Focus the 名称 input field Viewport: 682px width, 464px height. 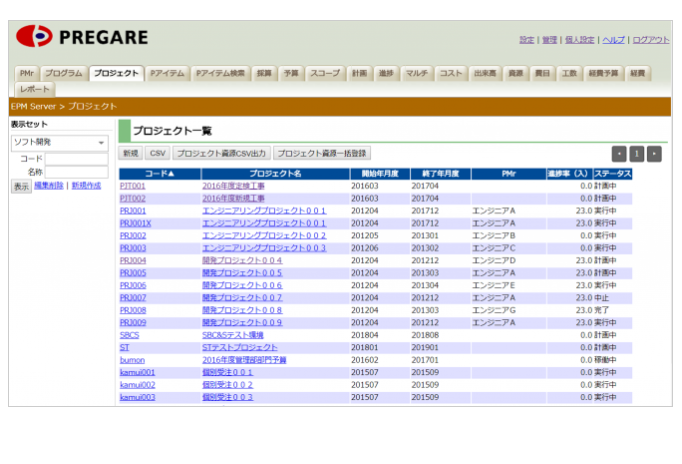coord(76,172)
